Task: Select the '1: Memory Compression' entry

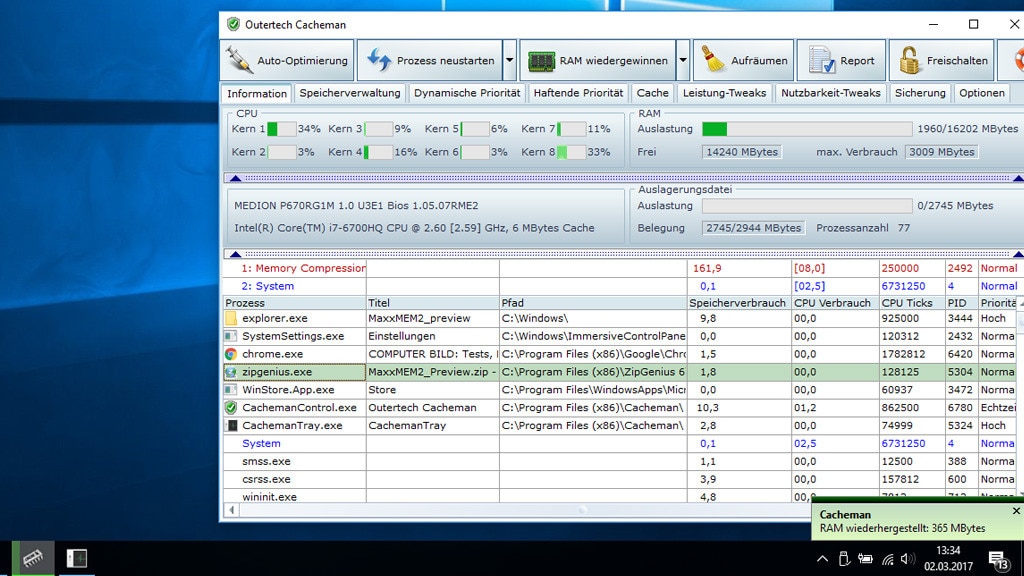Action: (303, 268)
